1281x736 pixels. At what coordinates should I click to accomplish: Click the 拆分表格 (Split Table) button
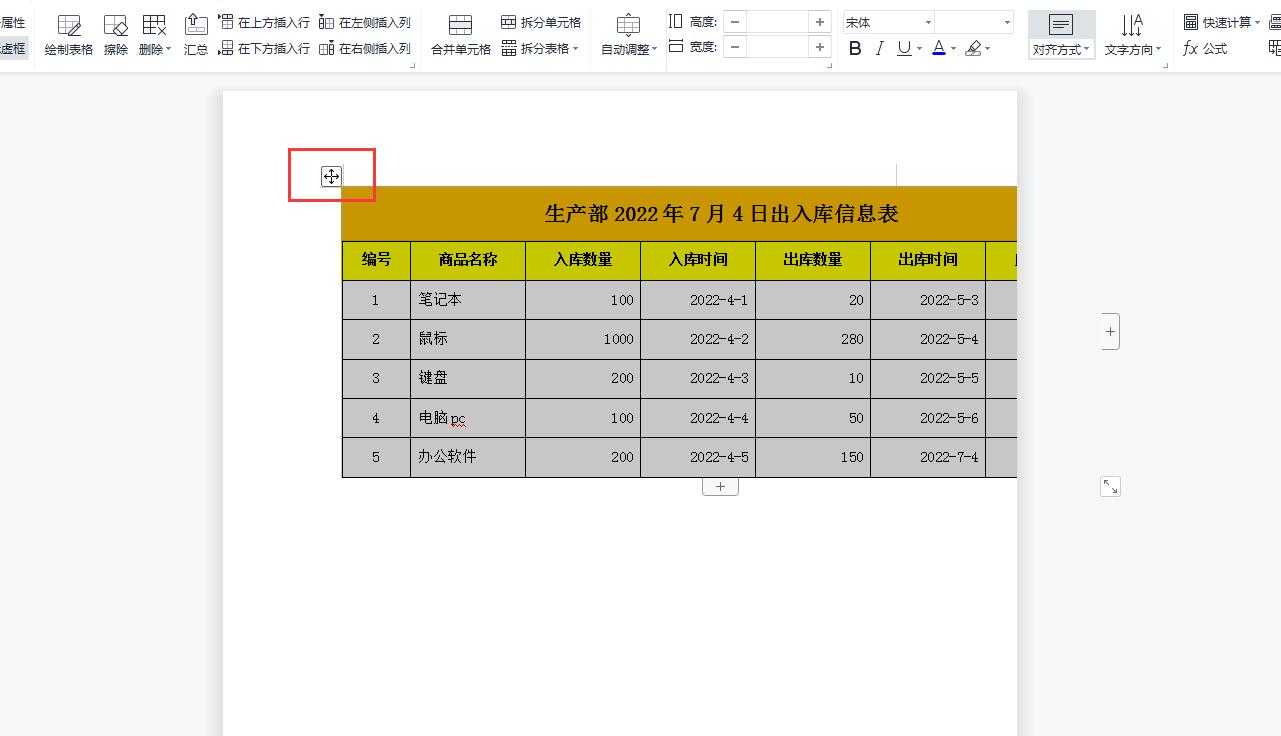point(540,47)
